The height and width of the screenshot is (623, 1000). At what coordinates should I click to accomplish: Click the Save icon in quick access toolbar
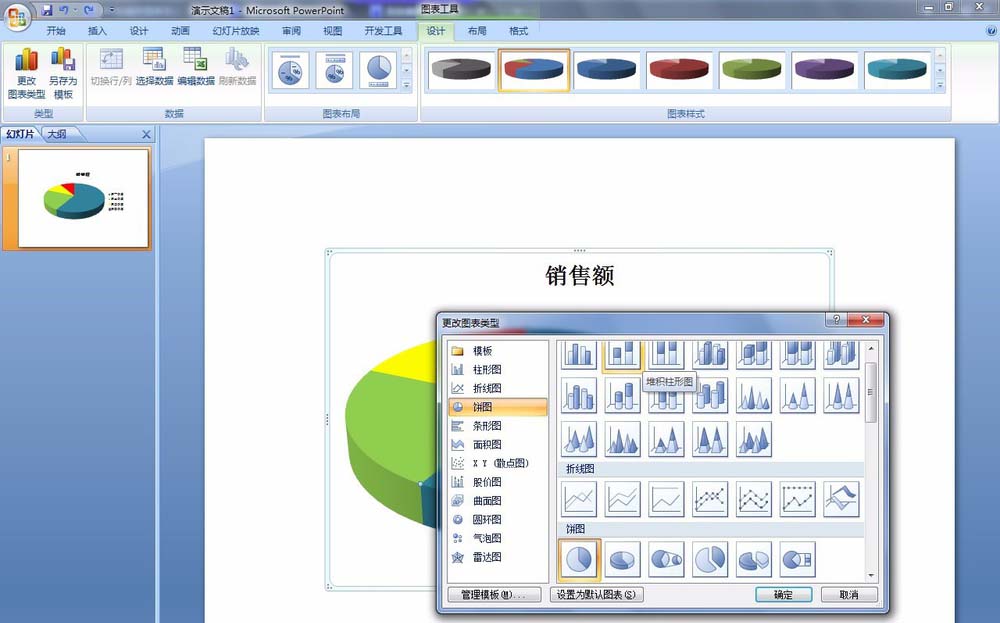(47, 10)
